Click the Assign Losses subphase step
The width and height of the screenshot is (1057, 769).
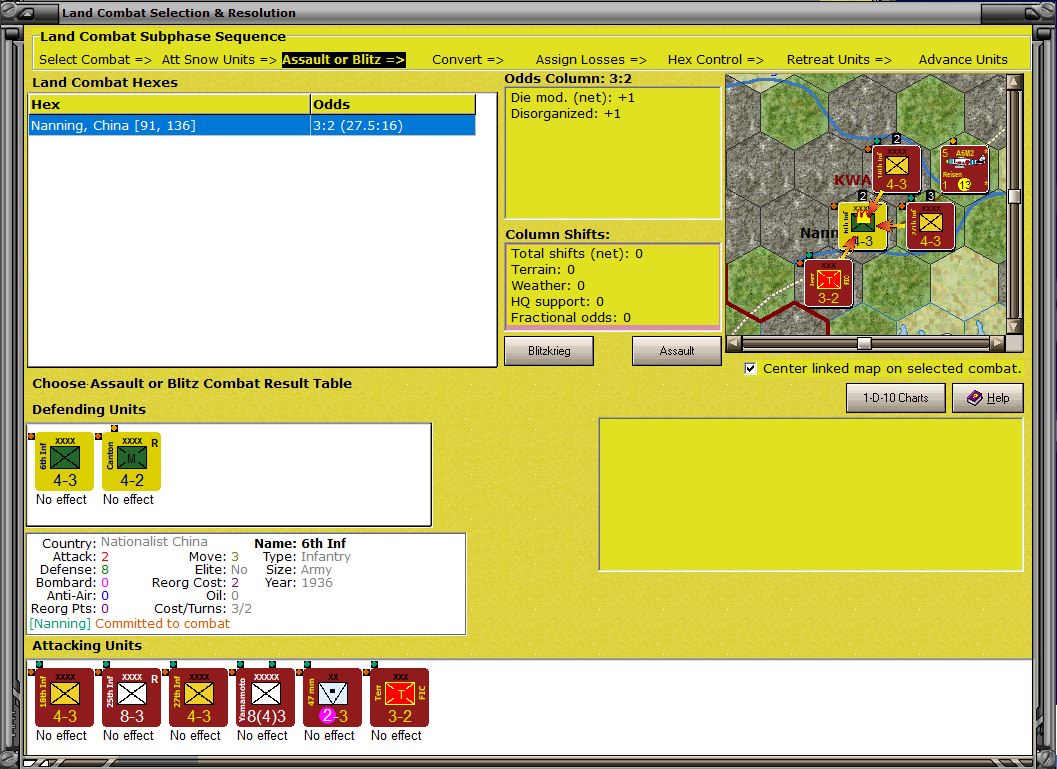[591, 59]
